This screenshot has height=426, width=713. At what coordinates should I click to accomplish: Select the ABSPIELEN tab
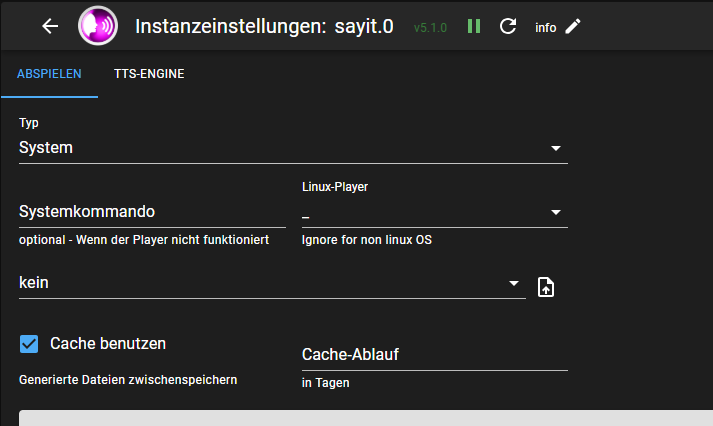pos(49,74)
